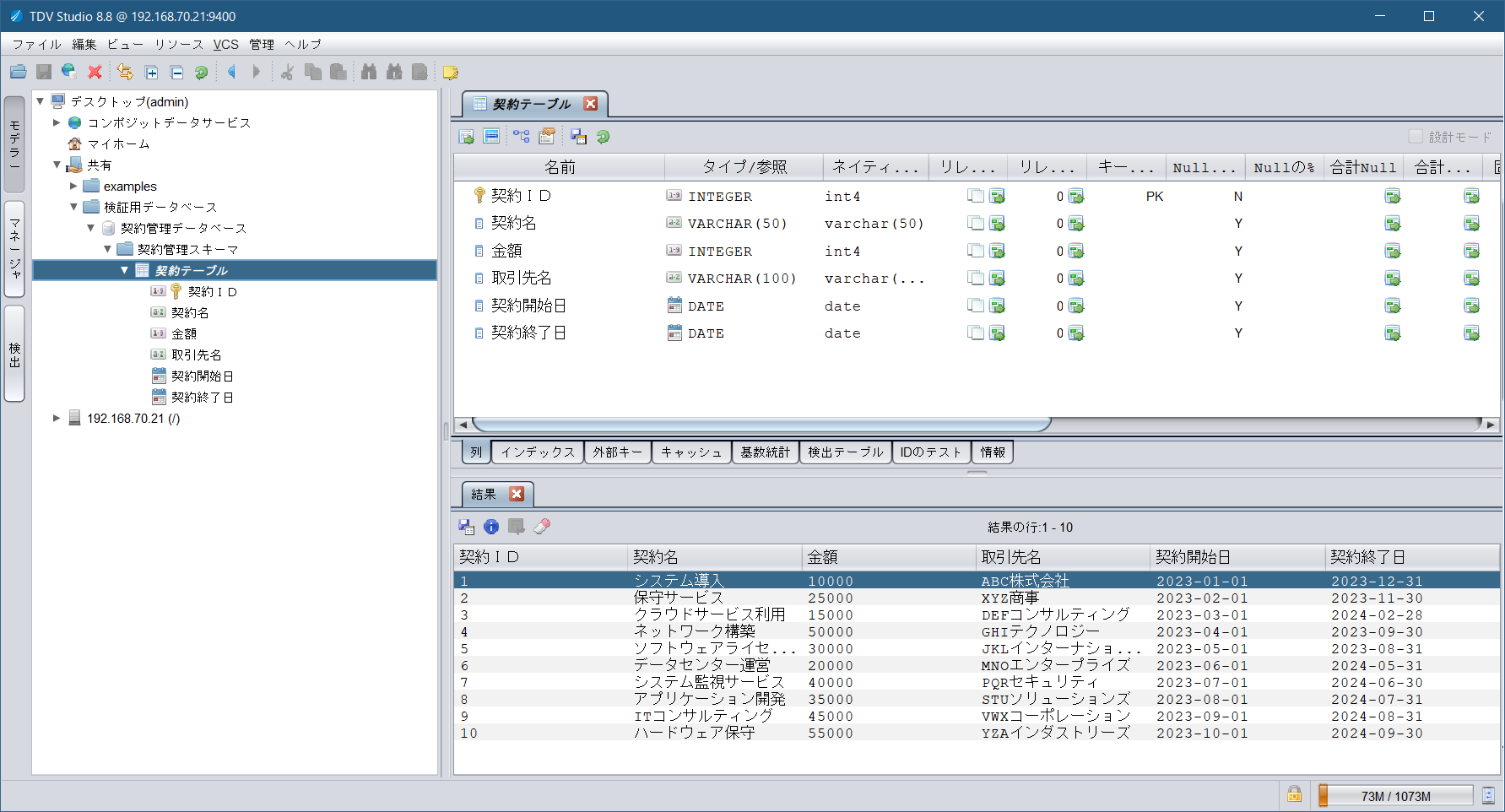
Task: Collapse the 検証用データベース folder
Action: 73,207
